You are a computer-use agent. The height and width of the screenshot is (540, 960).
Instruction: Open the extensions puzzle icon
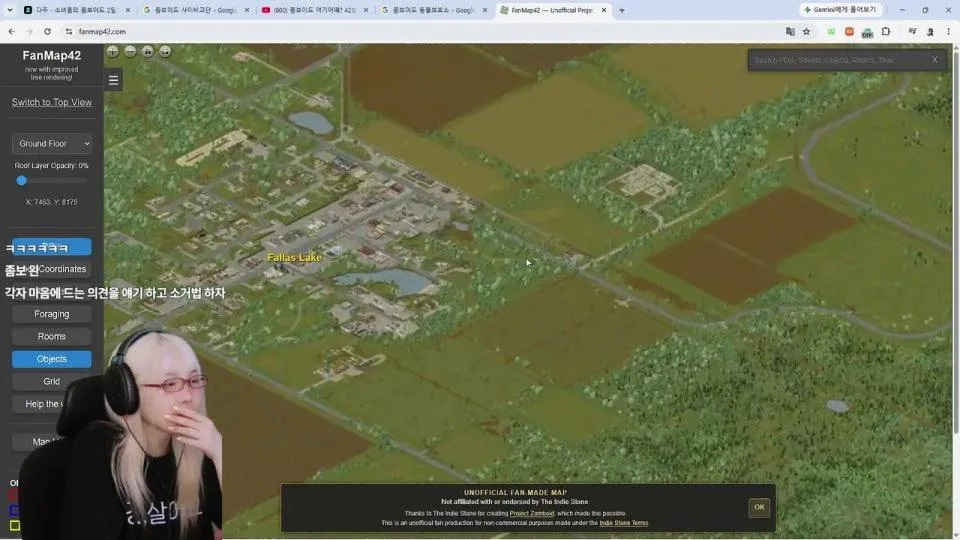tap(885, 31)
